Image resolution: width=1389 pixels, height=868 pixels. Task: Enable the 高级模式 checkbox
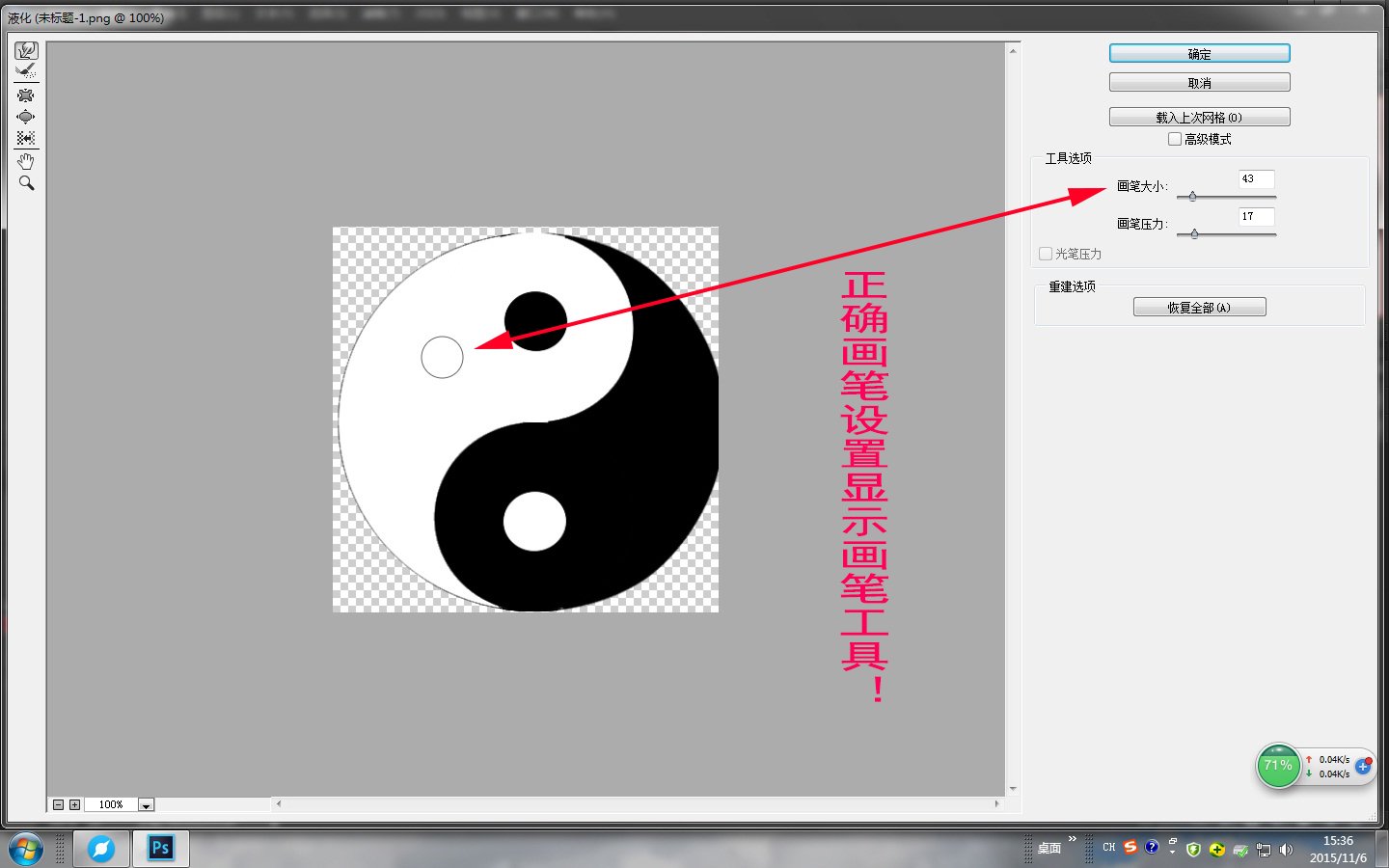tap(1175, 139)
